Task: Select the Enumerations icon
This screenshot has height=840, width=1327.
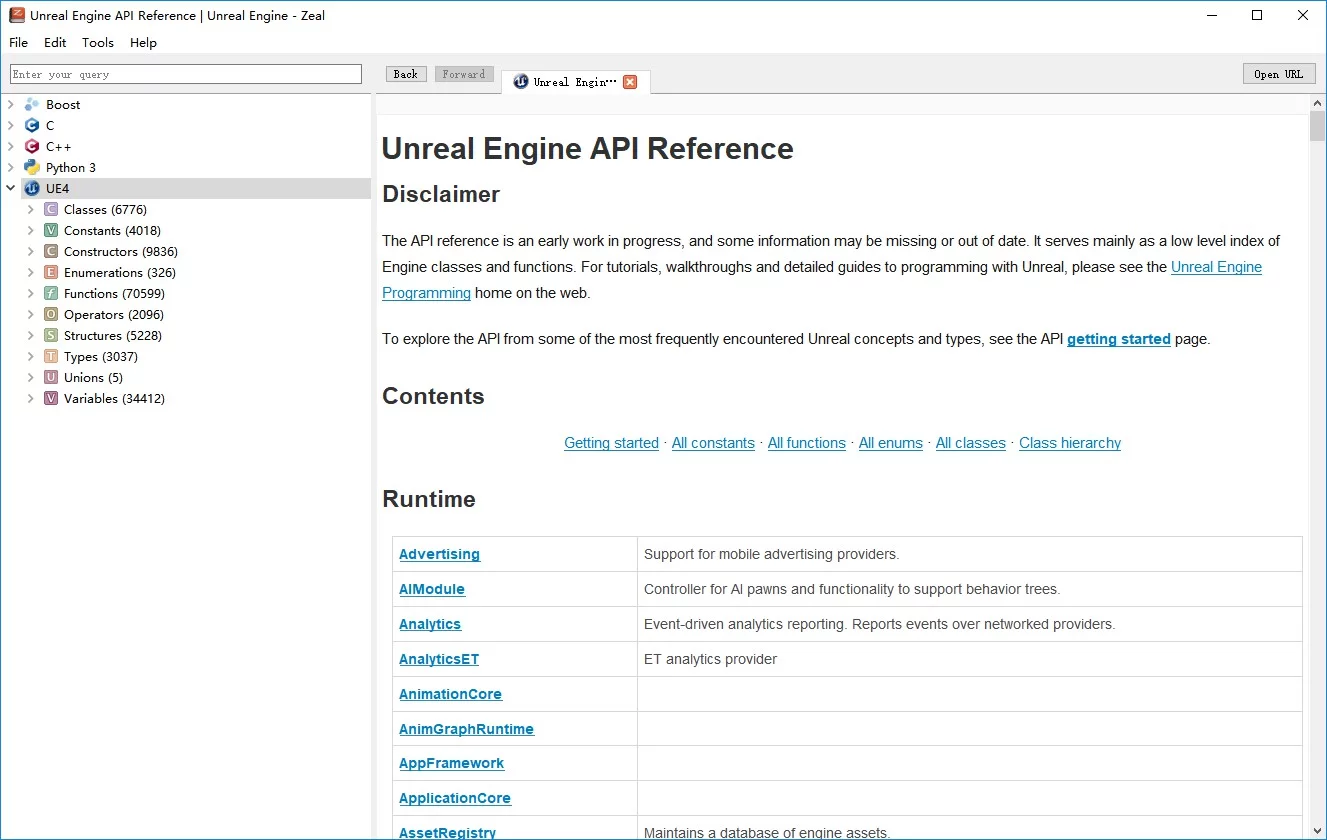Action: tap(50, 272)
